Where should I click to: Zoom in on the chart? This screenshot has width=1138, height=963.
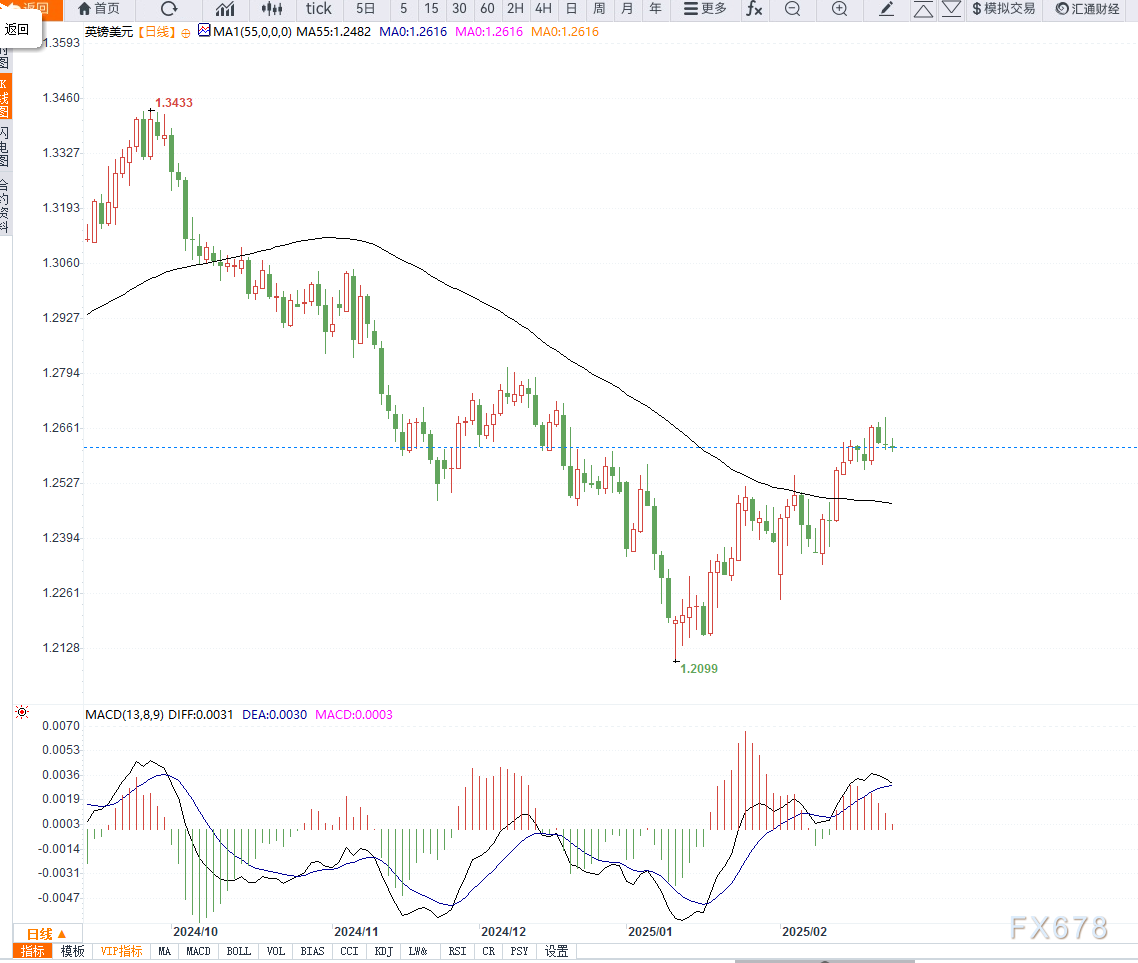pyautogui.click(x=839, y=9)
